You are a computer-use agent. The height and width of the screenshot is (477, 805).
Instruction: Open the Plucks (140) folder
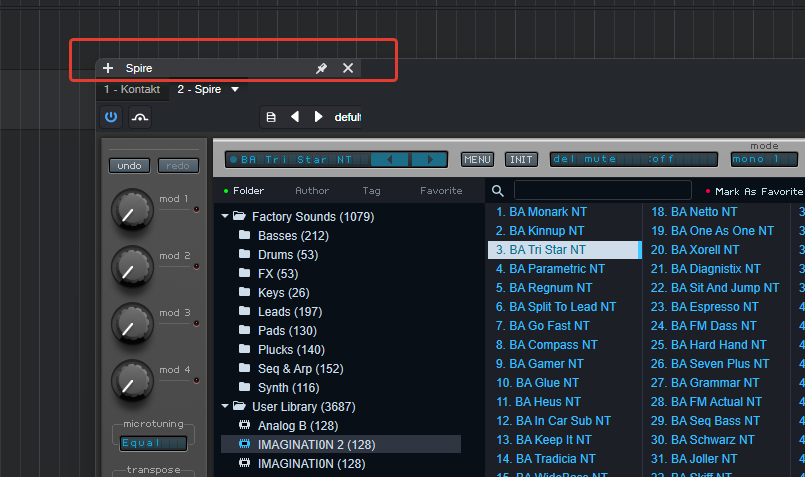pos(291,350)
